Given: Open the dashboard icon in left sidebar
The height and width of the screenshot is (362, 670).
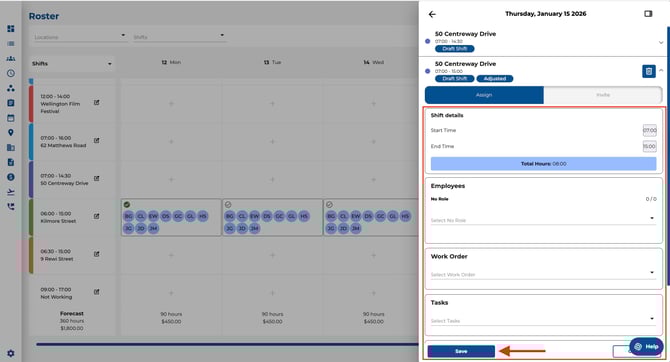Looking at the screenshot, I should [11, 29].
